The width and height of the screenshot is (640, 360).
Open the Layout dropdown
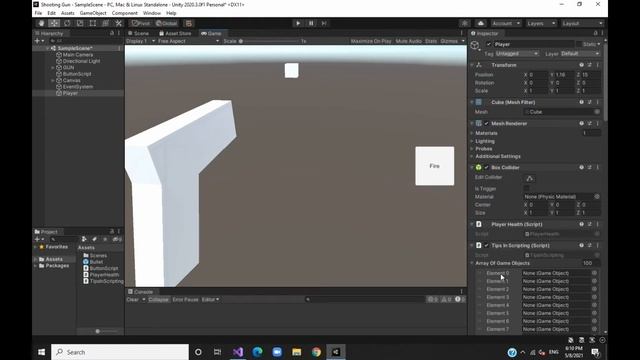click(582, 23)
